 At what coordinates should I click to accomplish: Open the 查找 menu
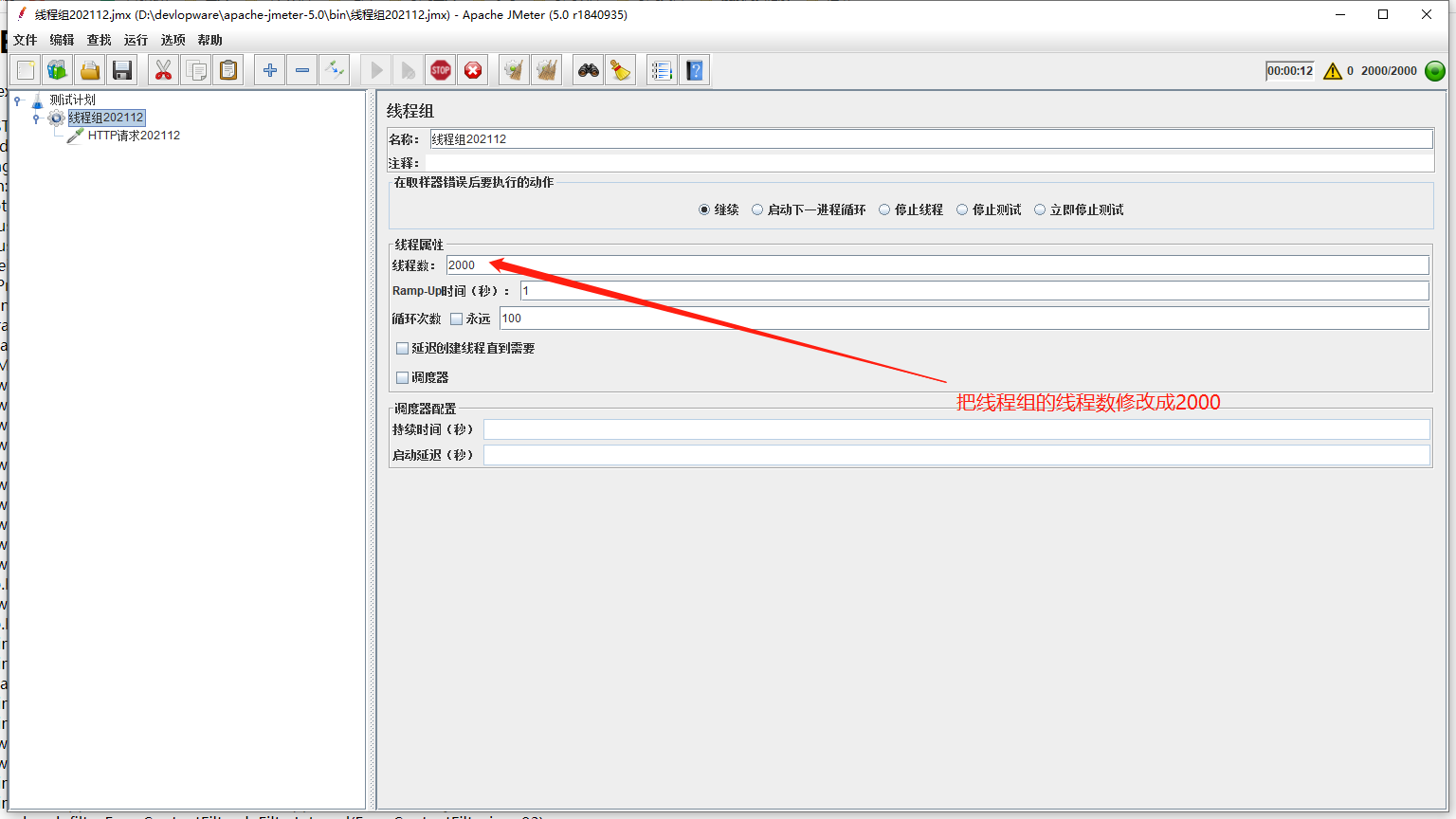click(x=100, y=40)
